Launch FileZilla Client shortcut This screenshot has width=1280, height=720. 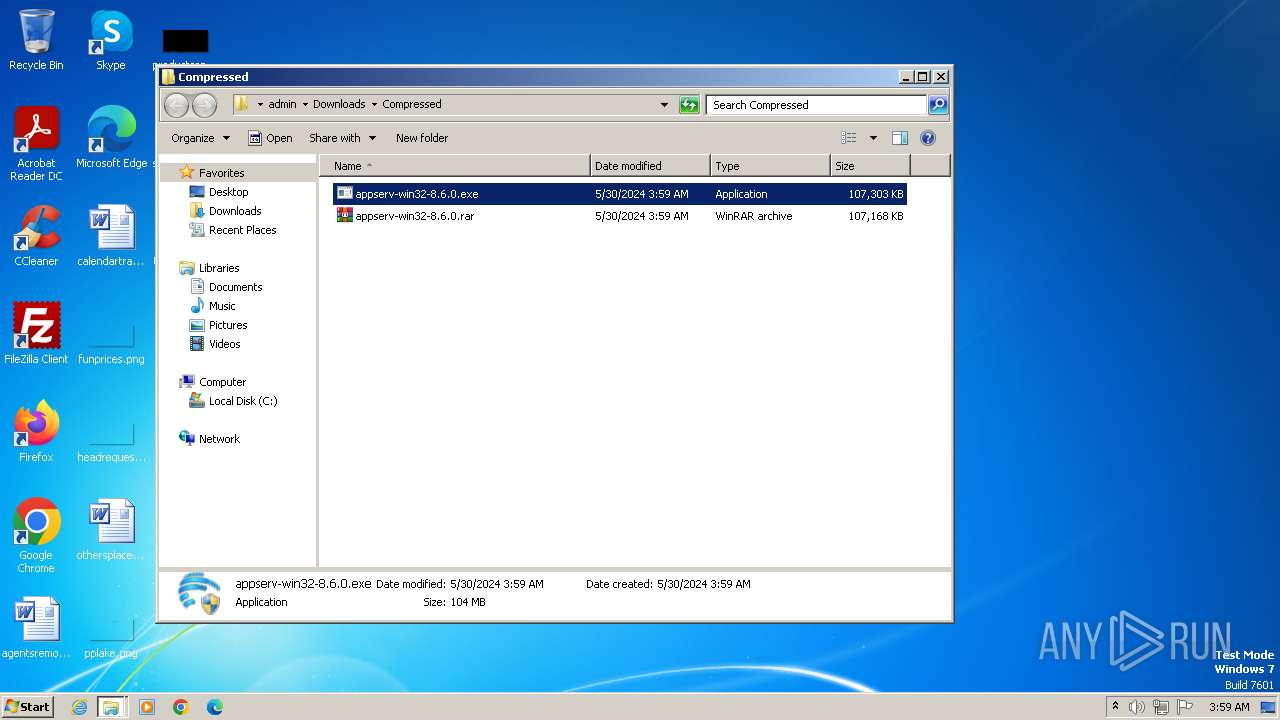tap(36, 334)
